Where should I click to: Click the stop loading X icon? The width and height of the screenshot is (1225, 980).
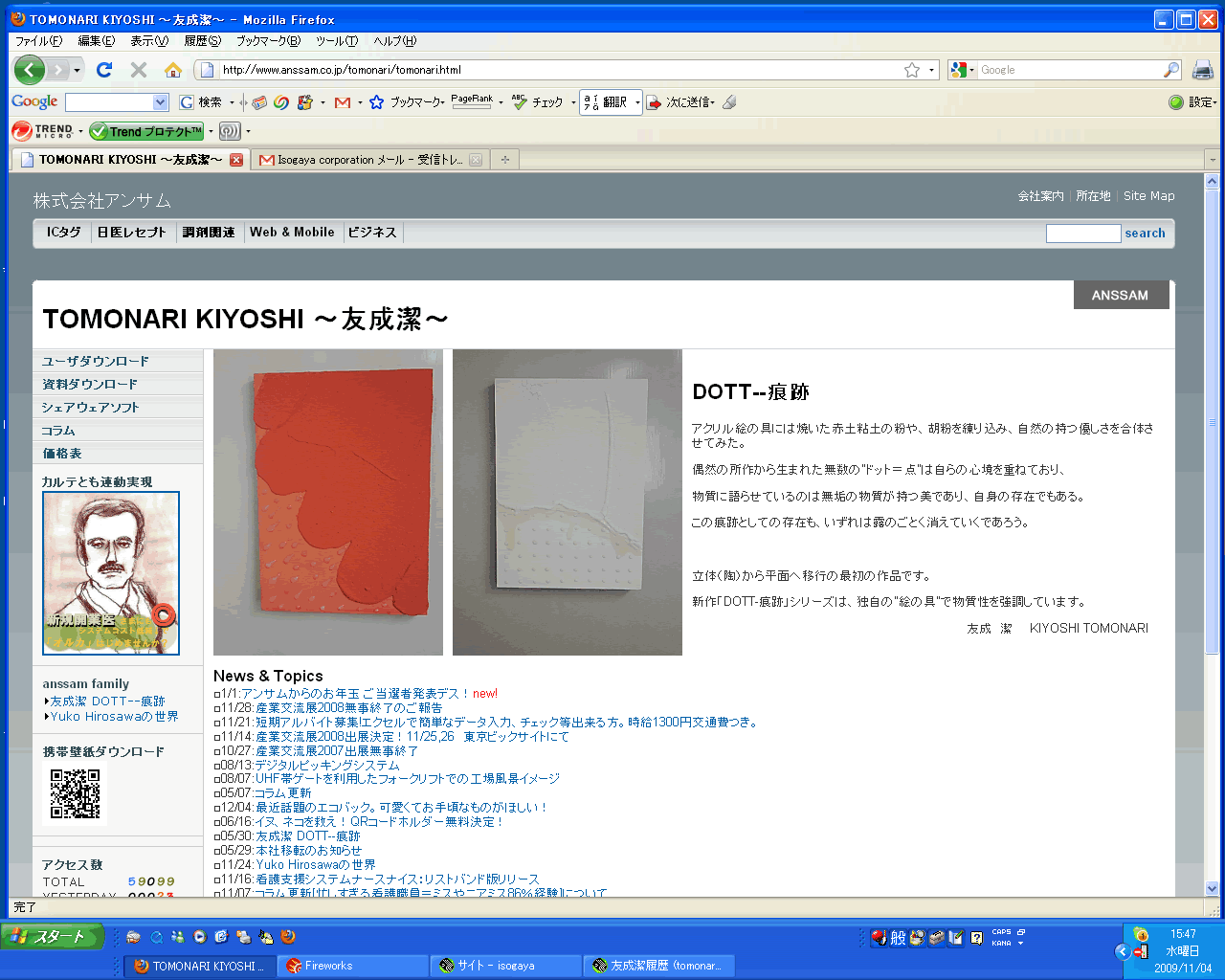139,70
